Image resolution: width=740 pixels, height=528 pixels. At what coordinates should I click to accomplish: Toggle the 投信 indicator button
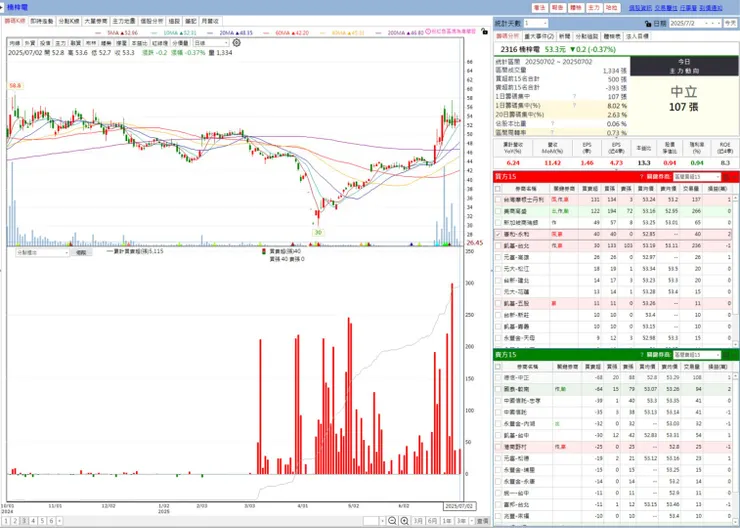(45, 43)
